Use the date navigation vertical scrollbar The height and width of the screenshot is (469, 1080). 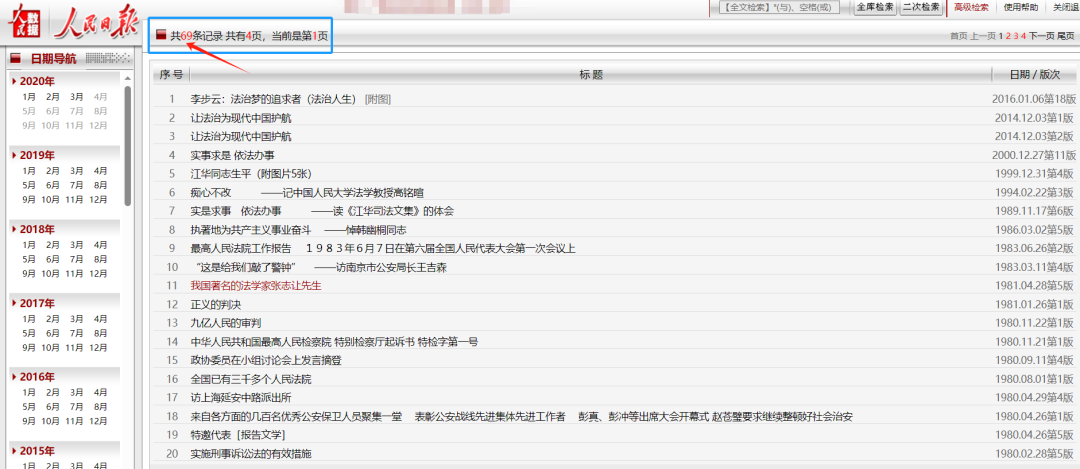(128, 145)
